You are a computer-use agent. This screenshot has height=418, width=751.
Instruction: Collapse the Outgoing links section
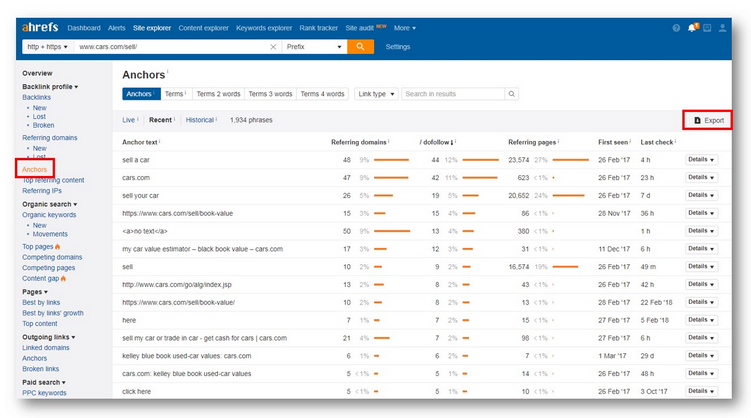pyautogui.click(x=49, y=337)
